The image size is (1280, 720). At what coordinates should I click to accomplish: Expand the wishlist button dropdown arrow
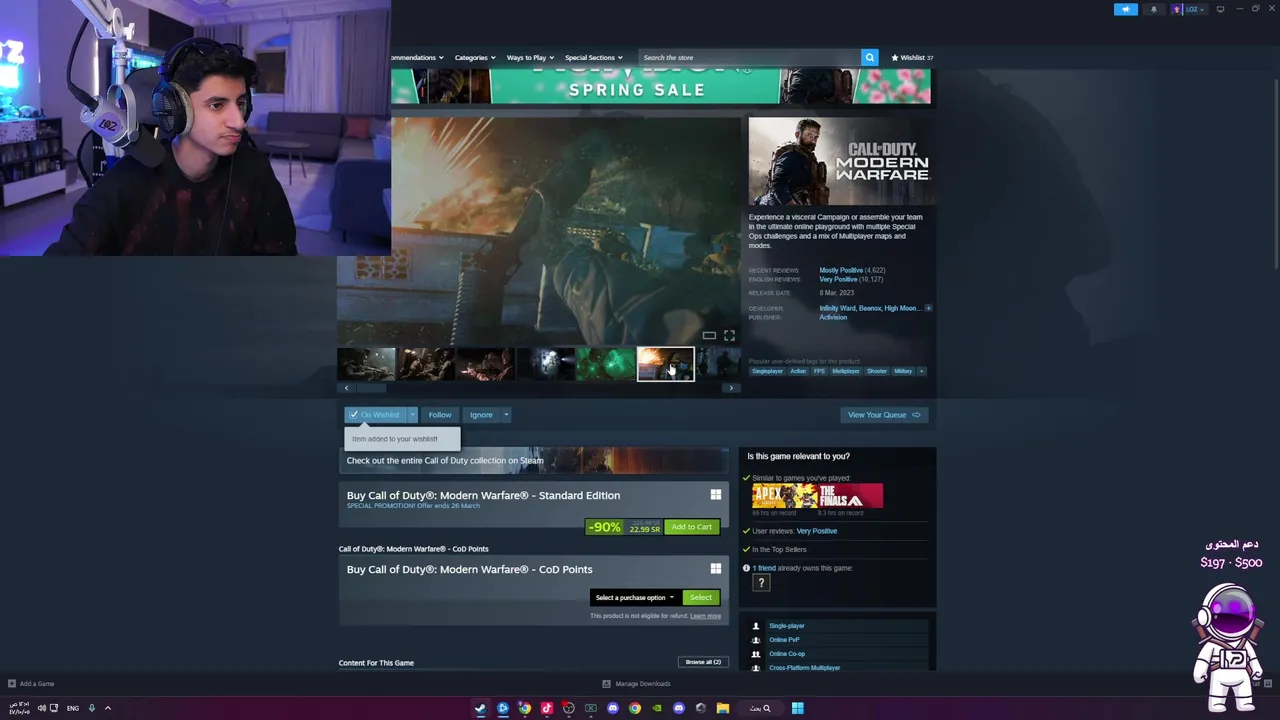[x=411, y=415]
